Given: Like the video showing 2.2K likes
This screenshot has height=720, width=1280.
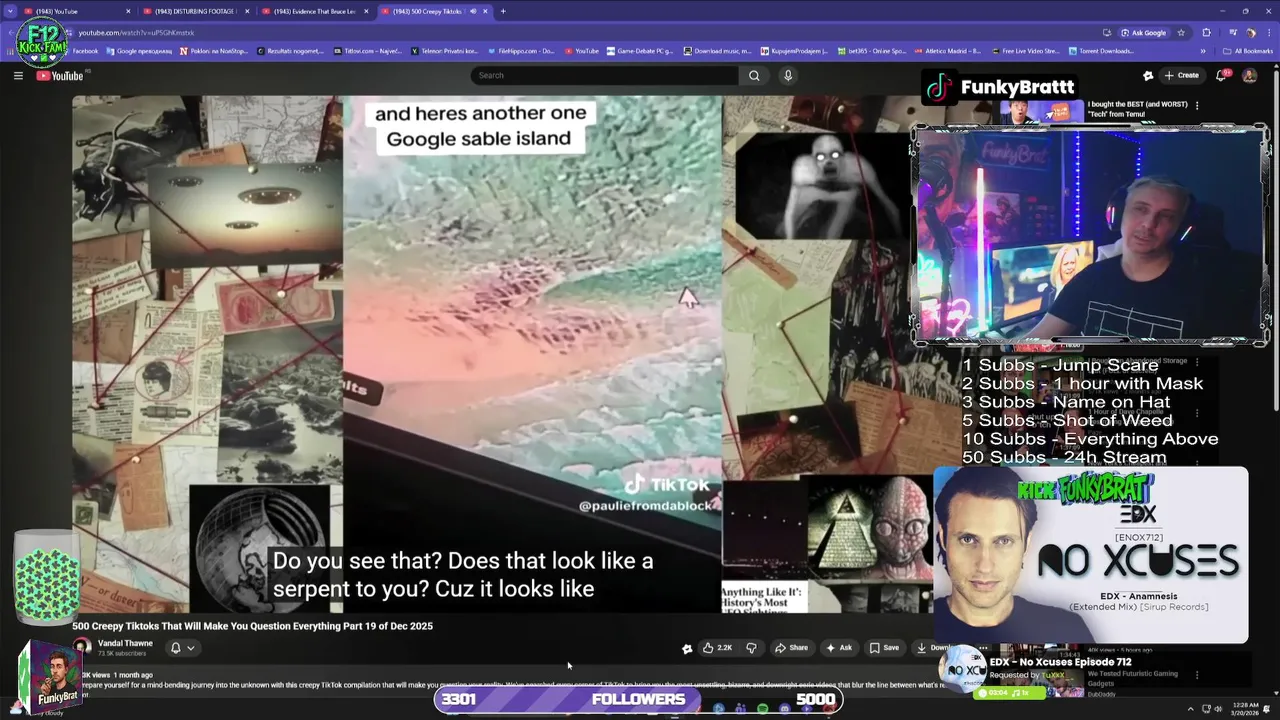Looking at the screenshot, I should [718, 648].
